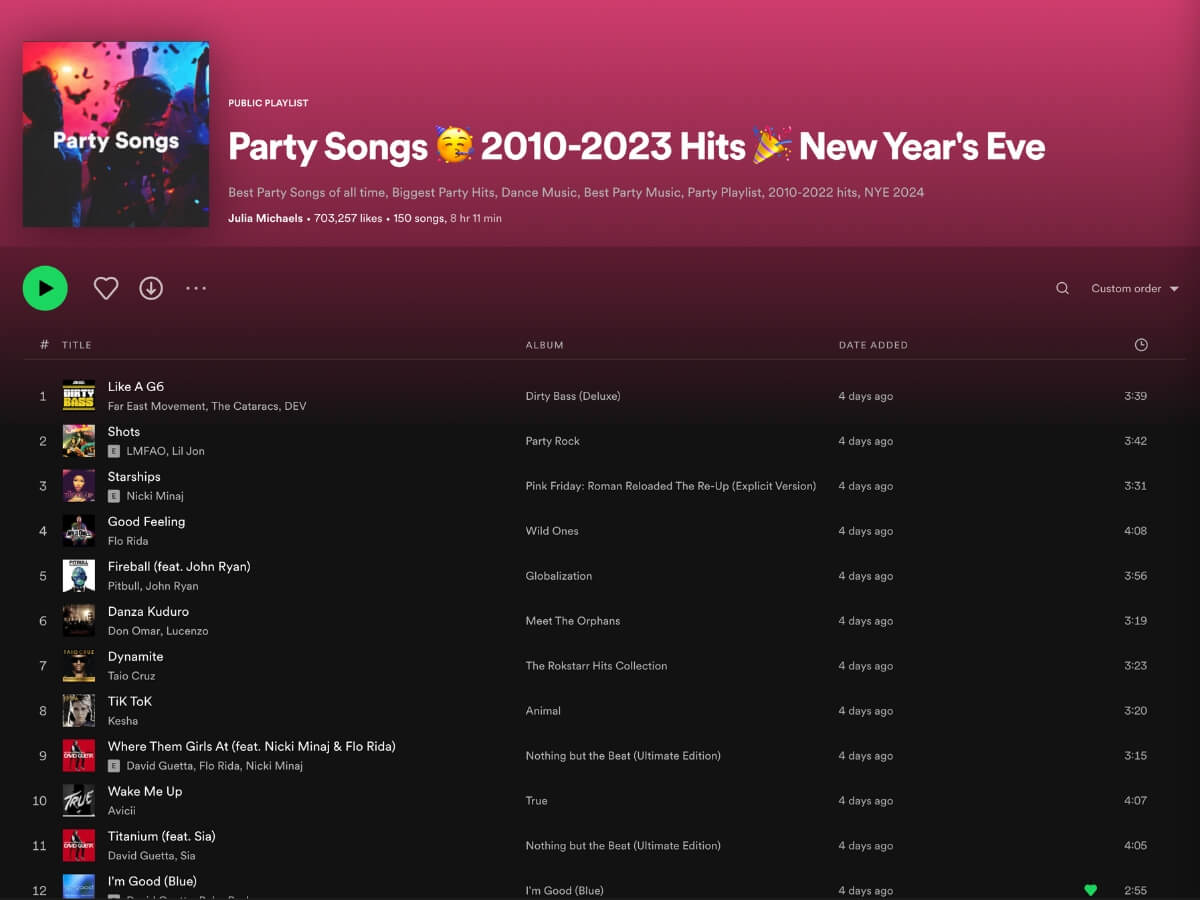1200x900 pixels.
Task: Open the Nicki Minaj artist link under Starships
Action: click(155, 496)
